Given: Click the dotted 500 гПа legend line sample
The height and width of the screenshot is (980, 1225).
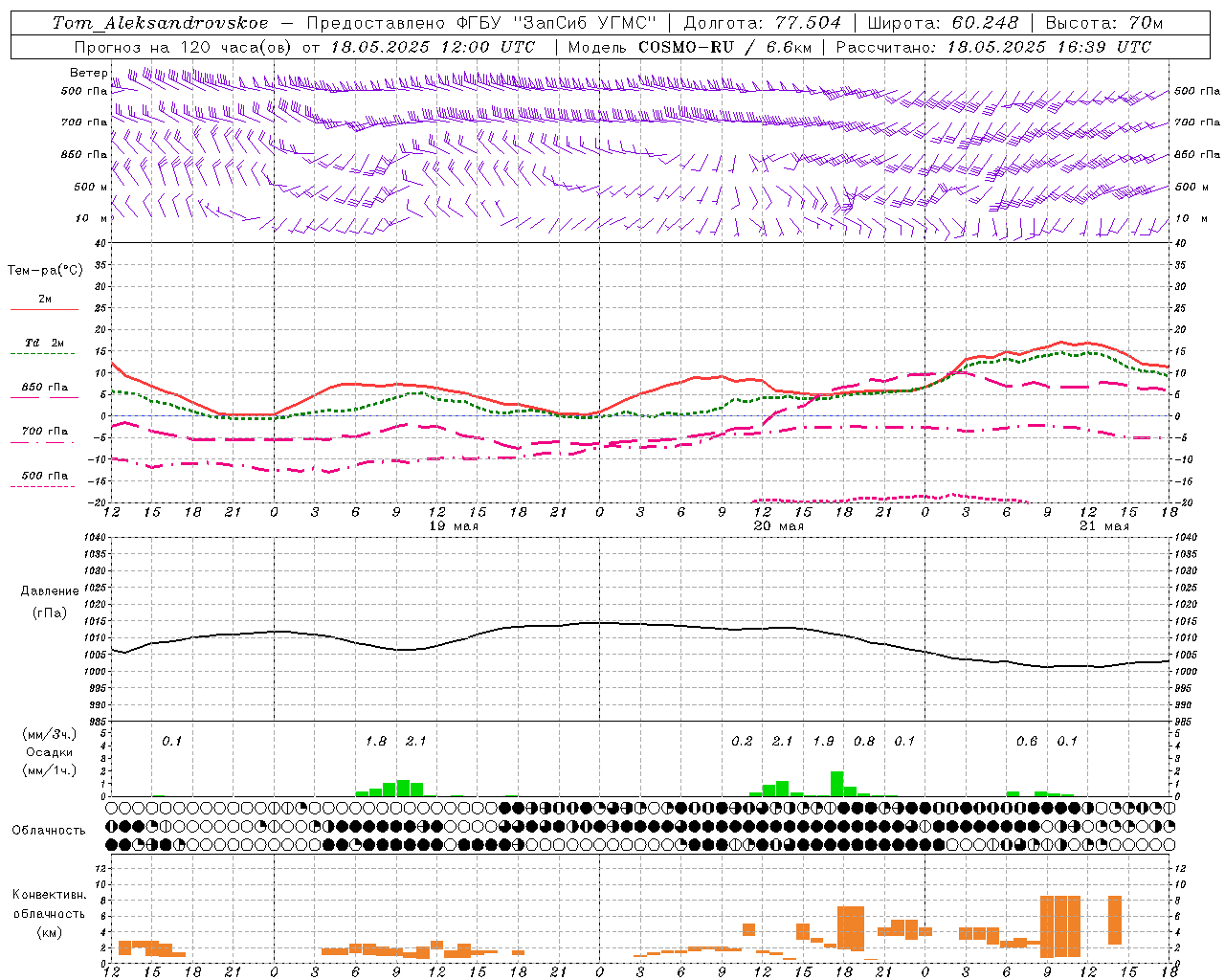Looking at the screenshot, I should coord(42,486).
